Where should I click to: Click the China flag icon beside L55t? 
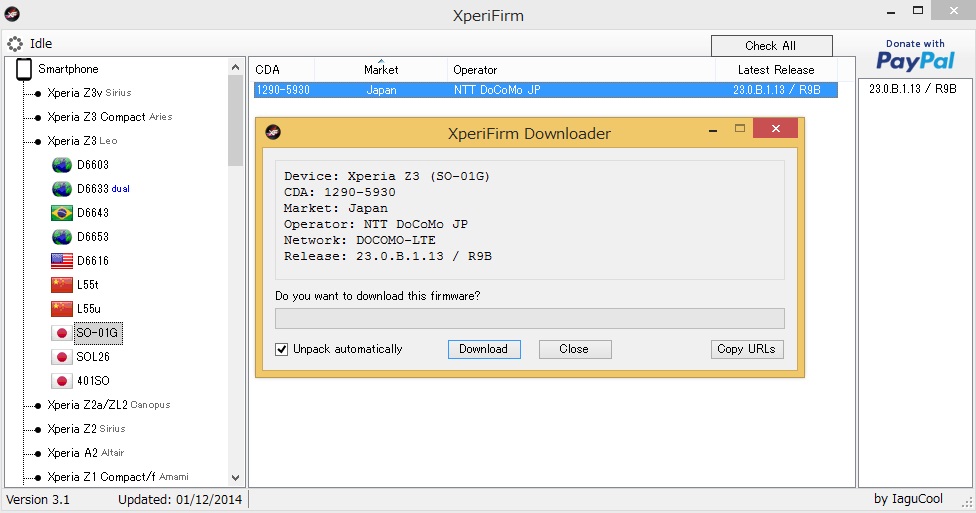[62, 285]
